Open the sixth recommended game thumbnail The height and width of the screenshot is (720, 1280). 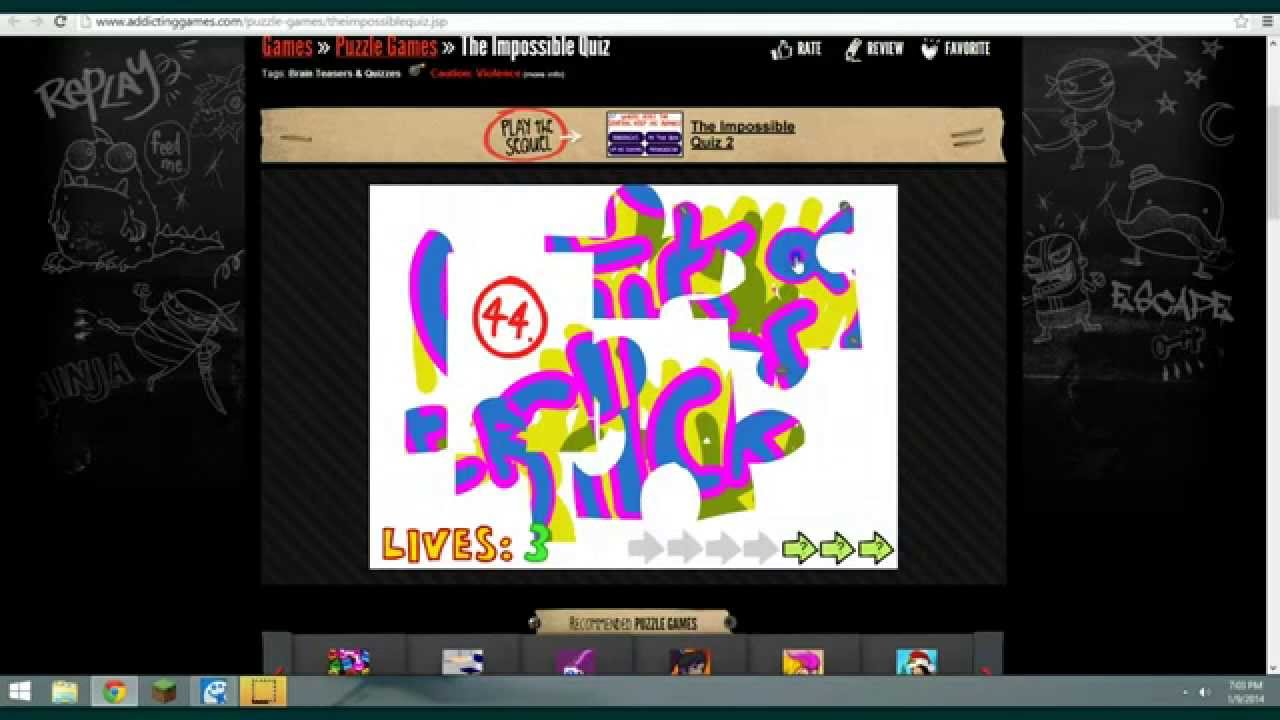917,661
